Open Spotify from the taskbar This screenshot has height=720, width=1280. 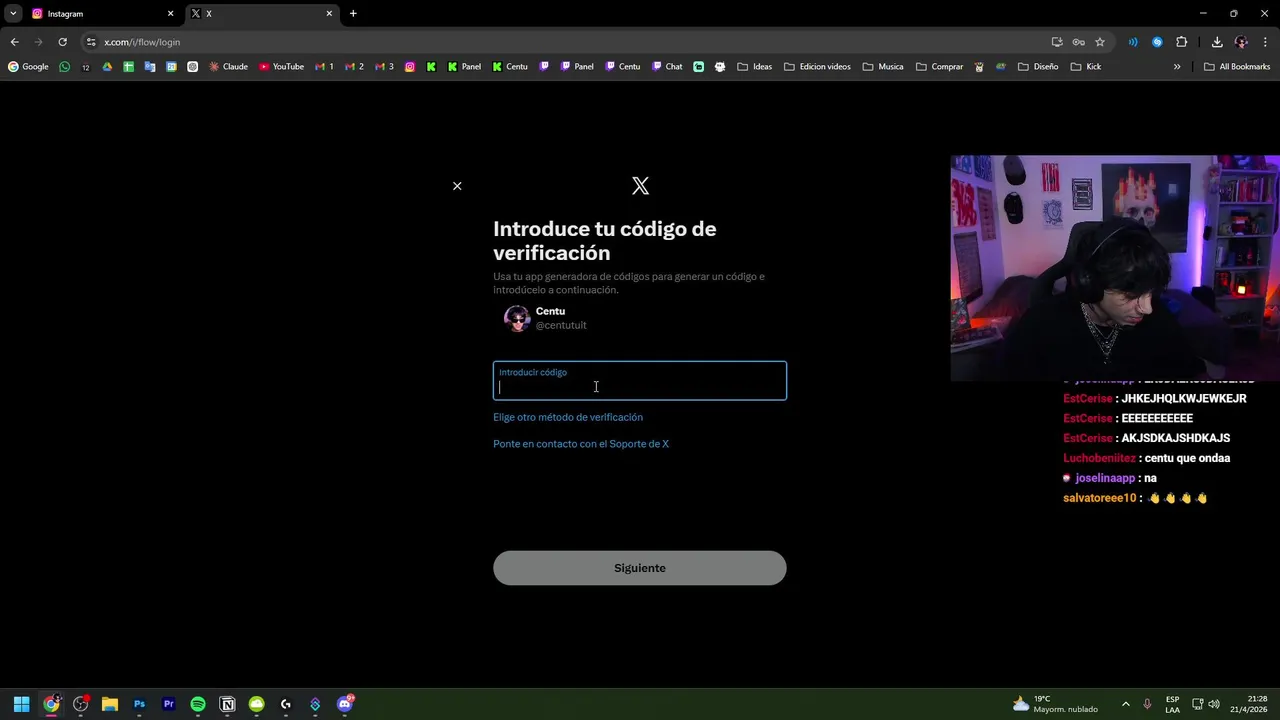198,704
